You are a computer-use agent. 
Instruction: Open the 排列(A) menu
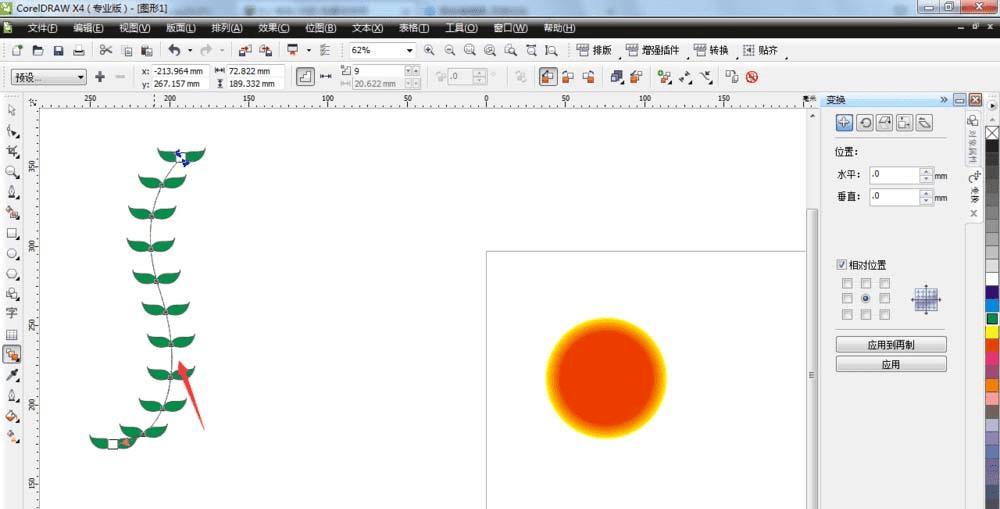[x=226, y=28]
